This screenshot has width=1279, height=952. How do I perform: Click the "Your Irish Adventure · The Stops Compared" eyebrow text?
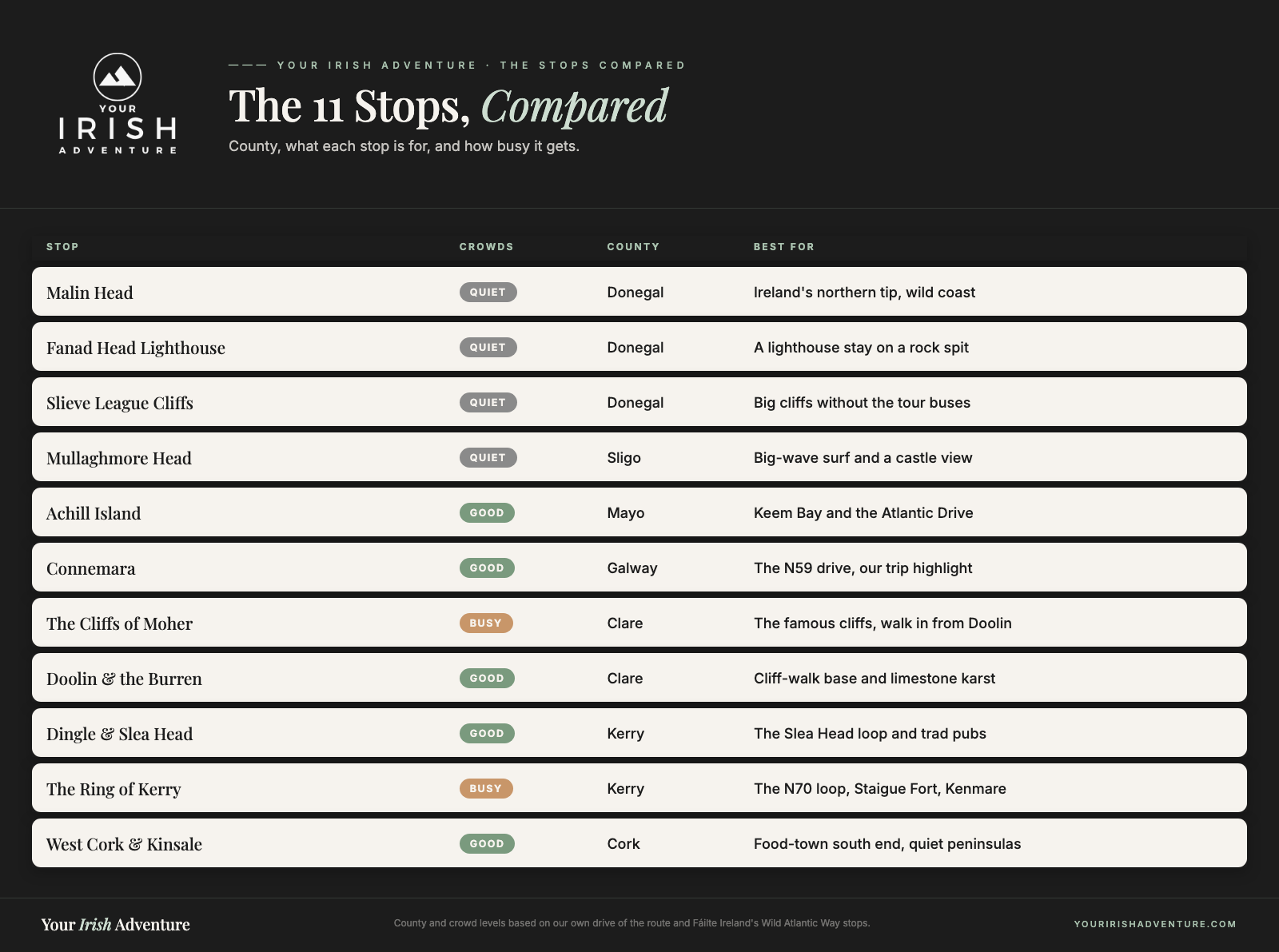[481, 66]
